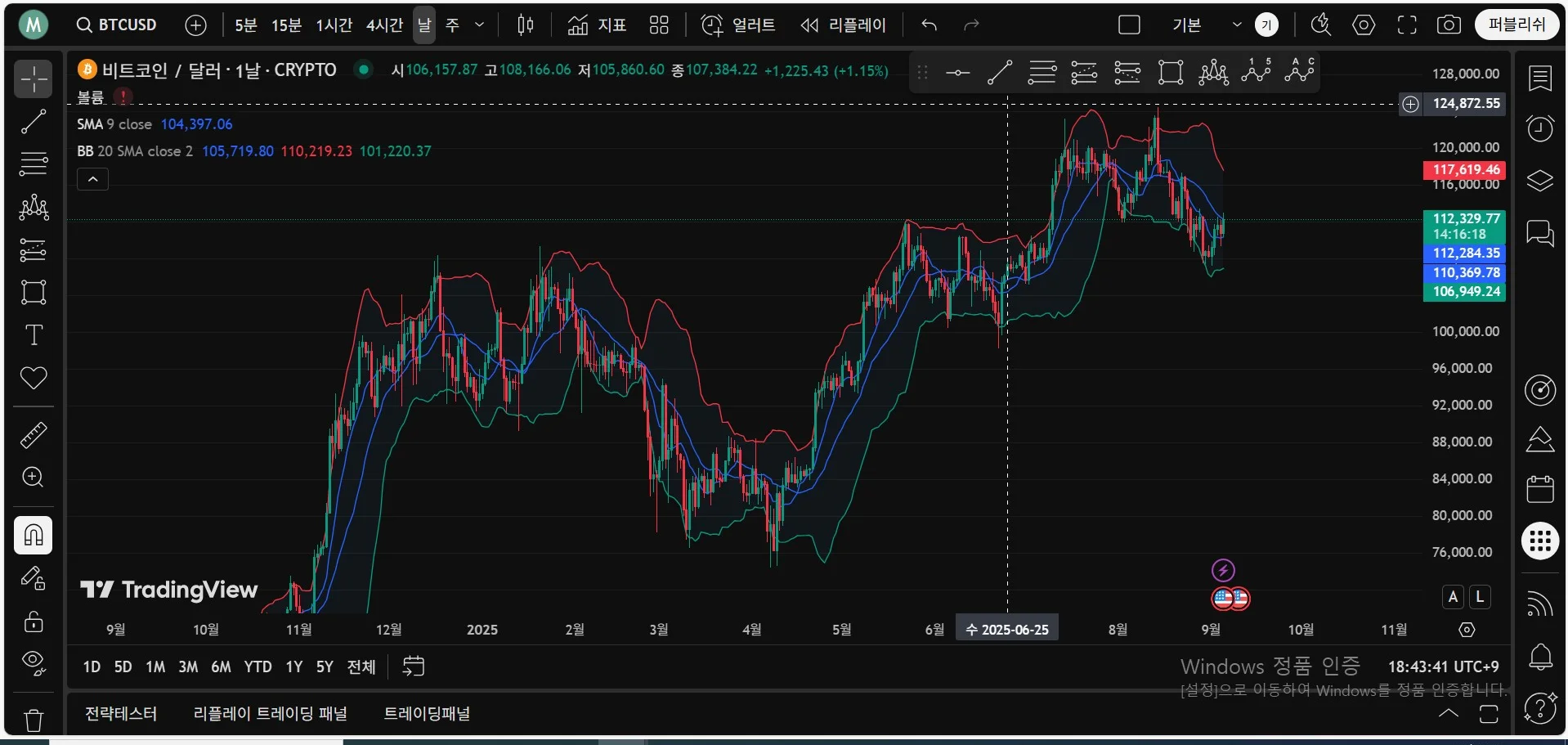Screen dimensions: 1568x745
Task: Click the 퍼블리쉬 publish button
Action: pos(1516,25)
